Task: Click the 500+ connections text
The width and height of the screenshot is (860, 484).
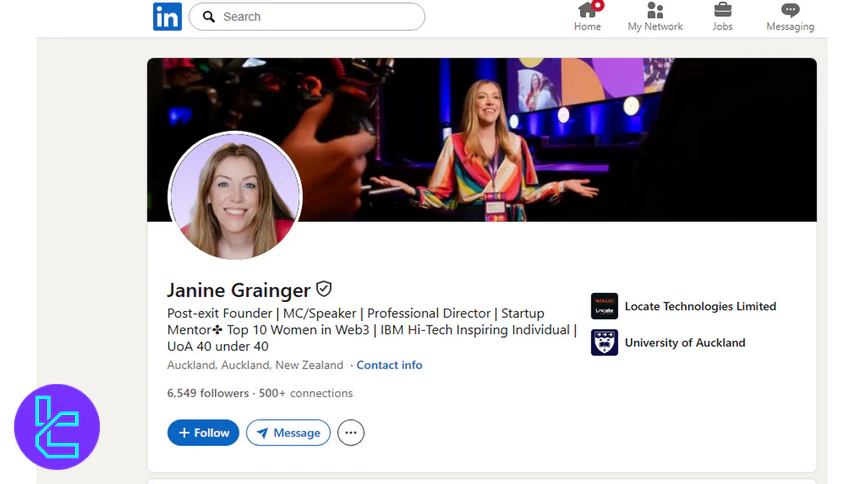Action: (306, 393)
